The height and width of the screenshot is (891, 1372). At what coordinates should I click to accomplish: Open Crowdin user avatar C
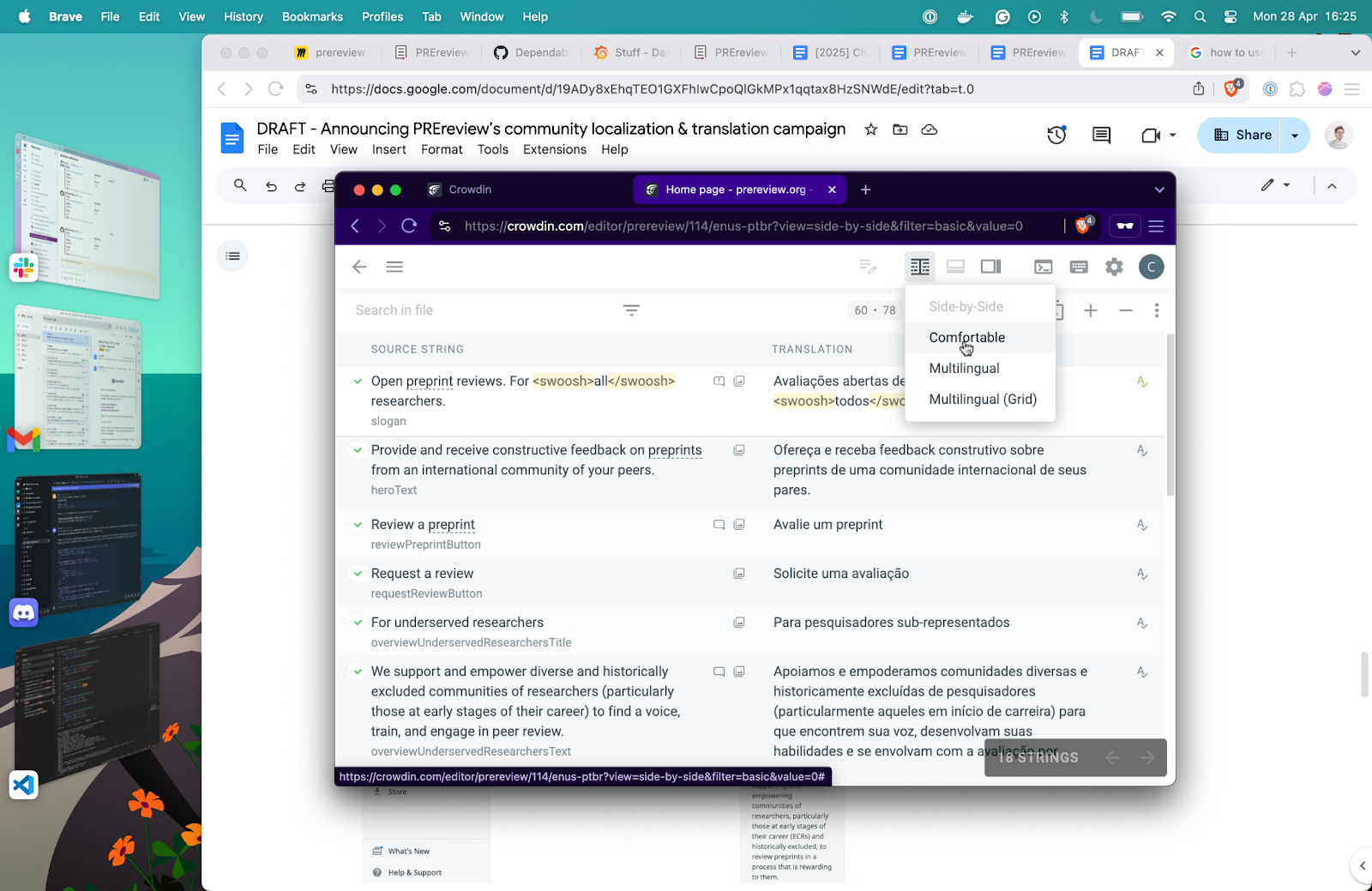[x=1152, y=267]
